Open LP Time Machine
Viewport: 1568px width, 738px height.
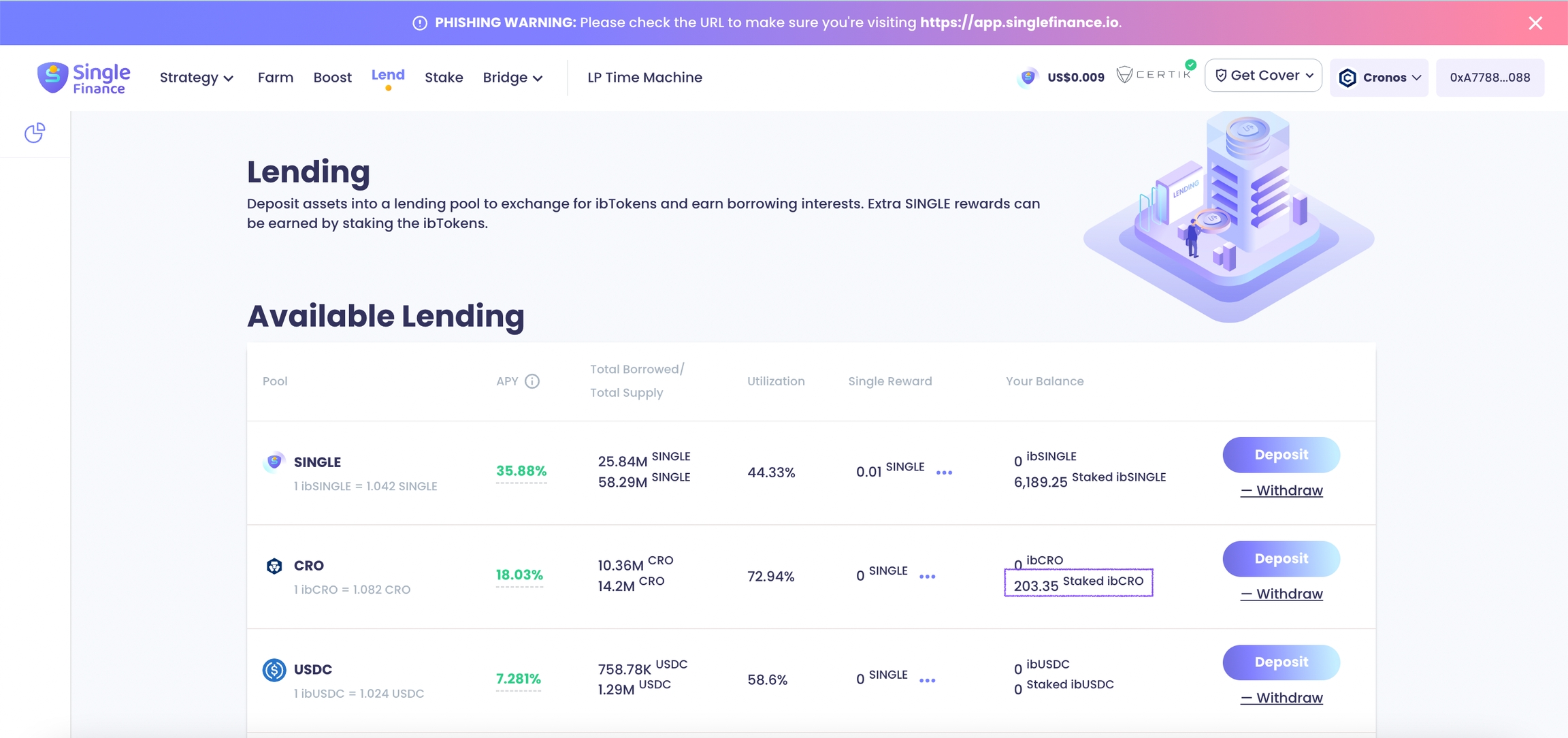tap(644, 78)
